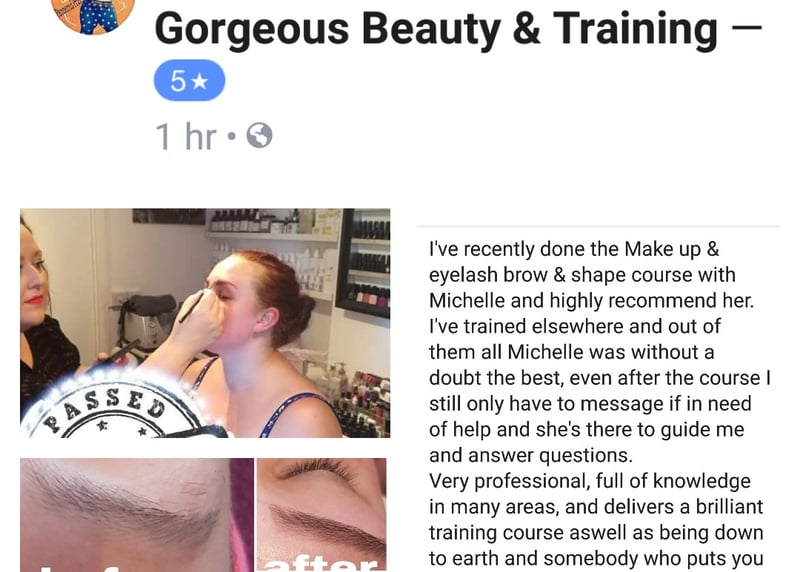Select the 'after' caption on the eyebrow photo
The image size is (800, 572).
pos(321,564)
